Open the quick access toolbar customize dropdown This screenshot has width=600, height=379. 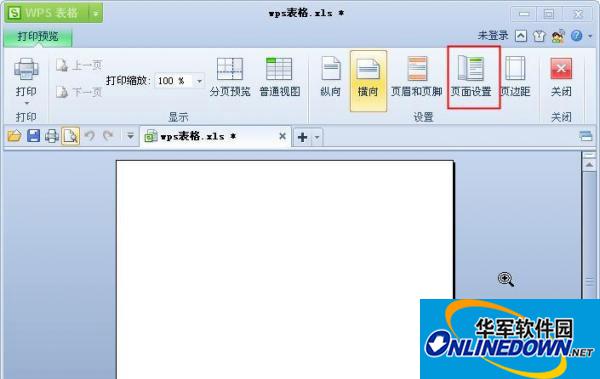[130, 136]
